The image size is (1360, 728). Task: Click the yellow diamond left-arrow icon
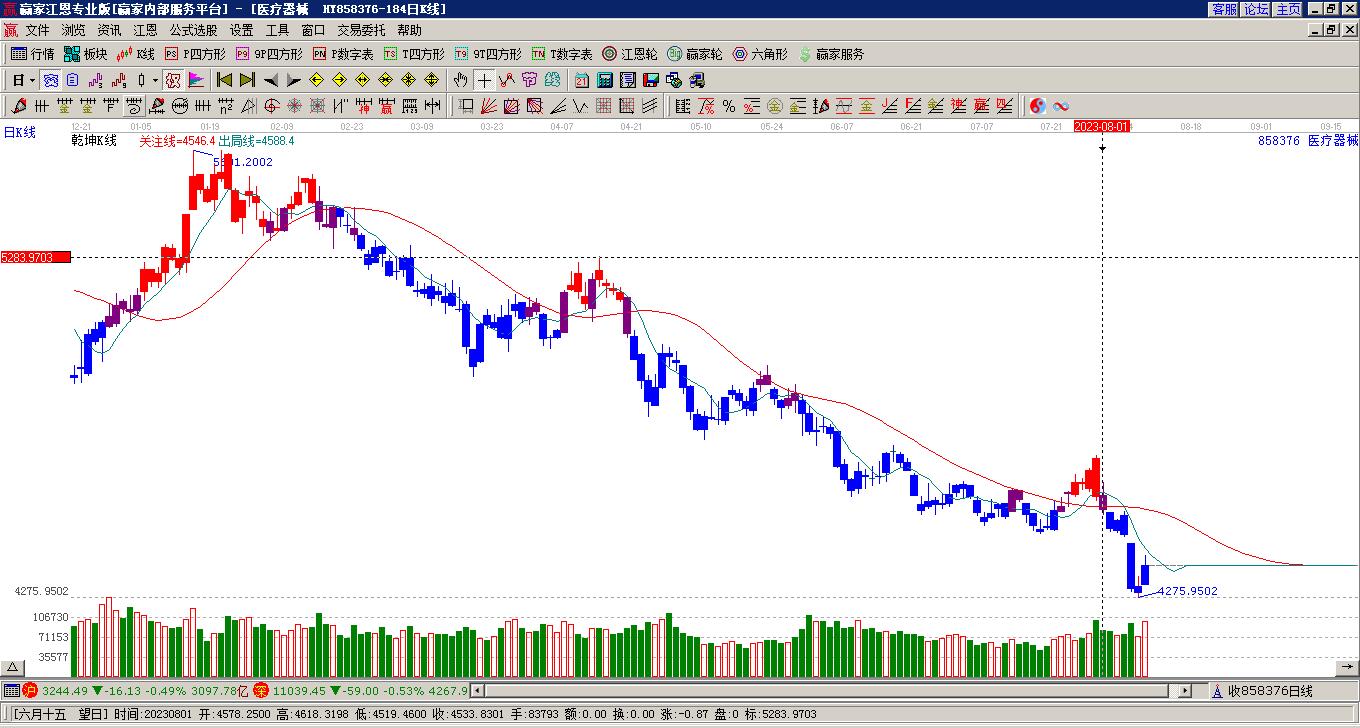click(316, 80)
